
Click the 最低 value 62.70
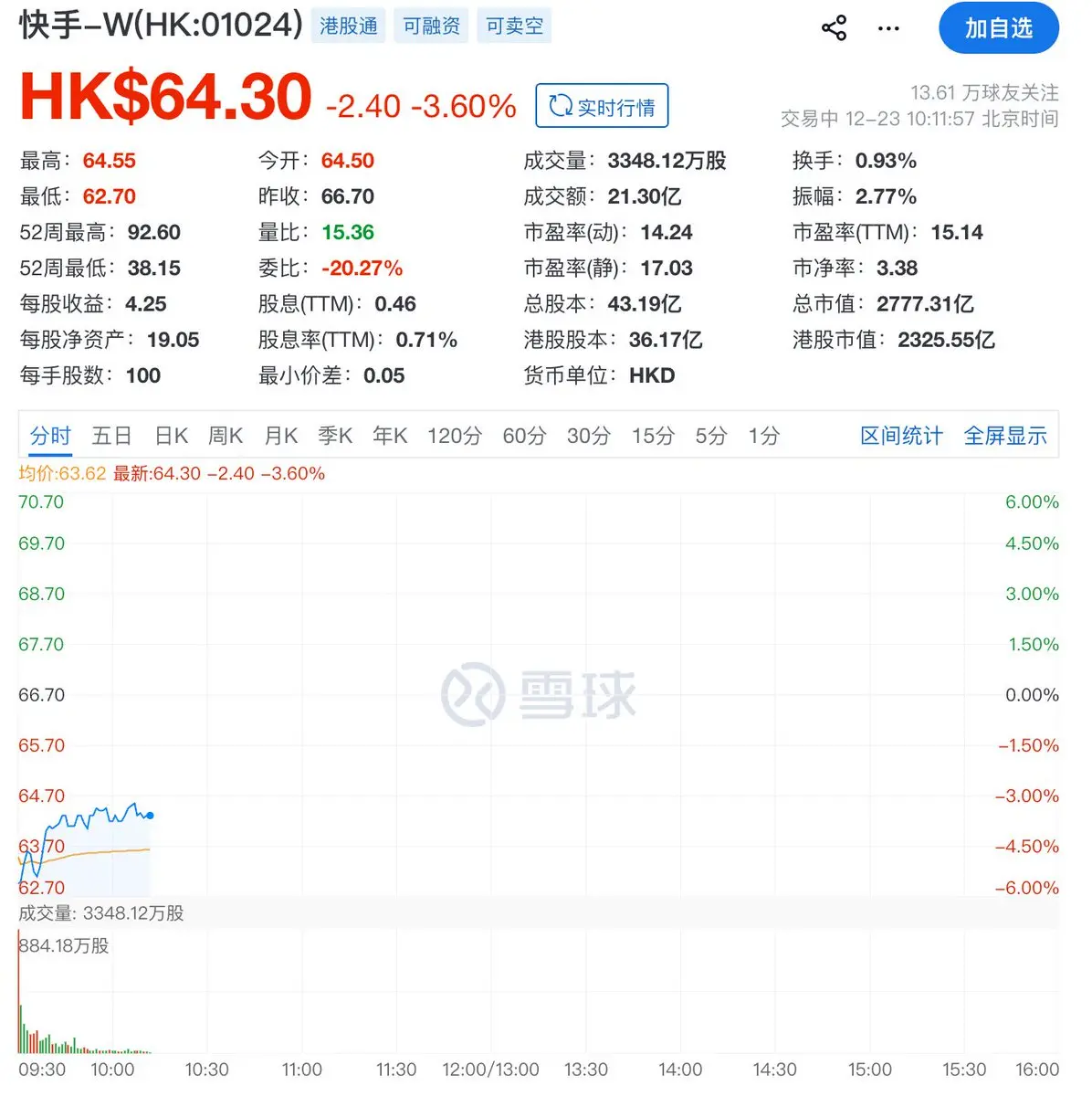[x=109, y=196]
